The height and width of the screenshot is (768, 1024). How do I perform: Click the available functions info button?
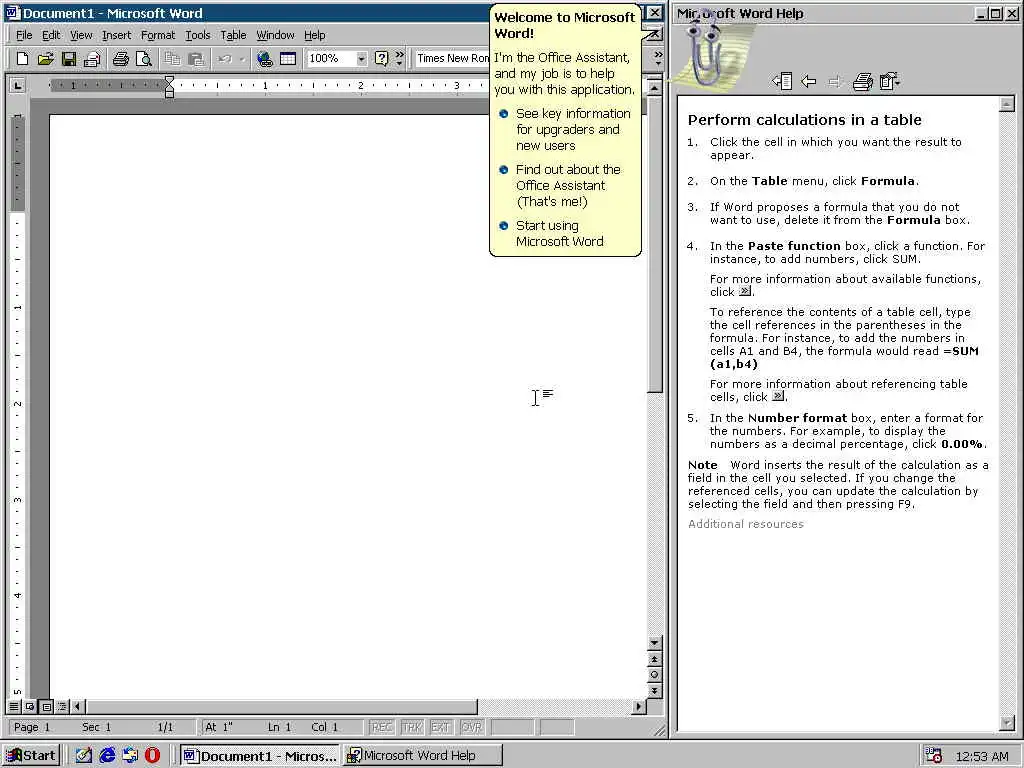(x=745, y=291)
